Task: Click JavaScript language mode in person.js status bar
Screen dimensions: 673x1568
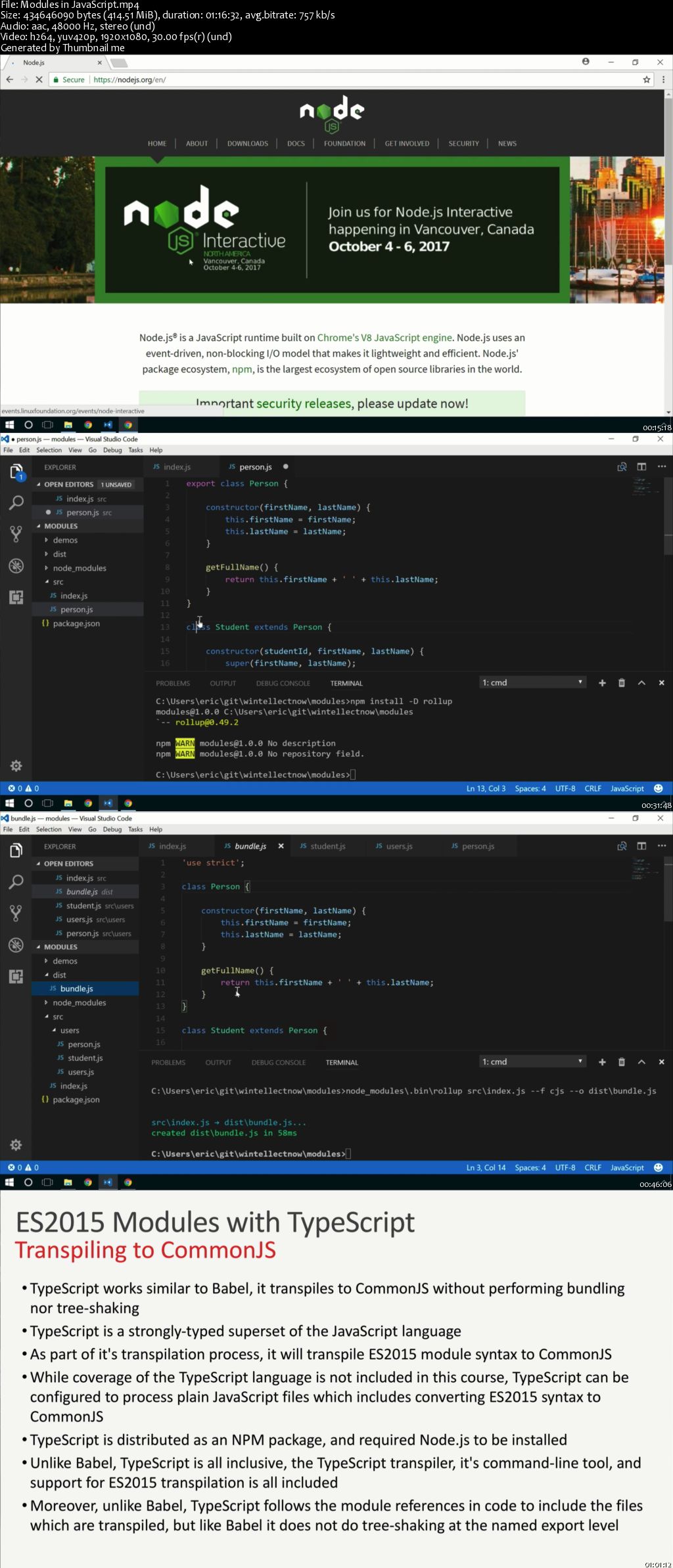Action: click(627, 788)
